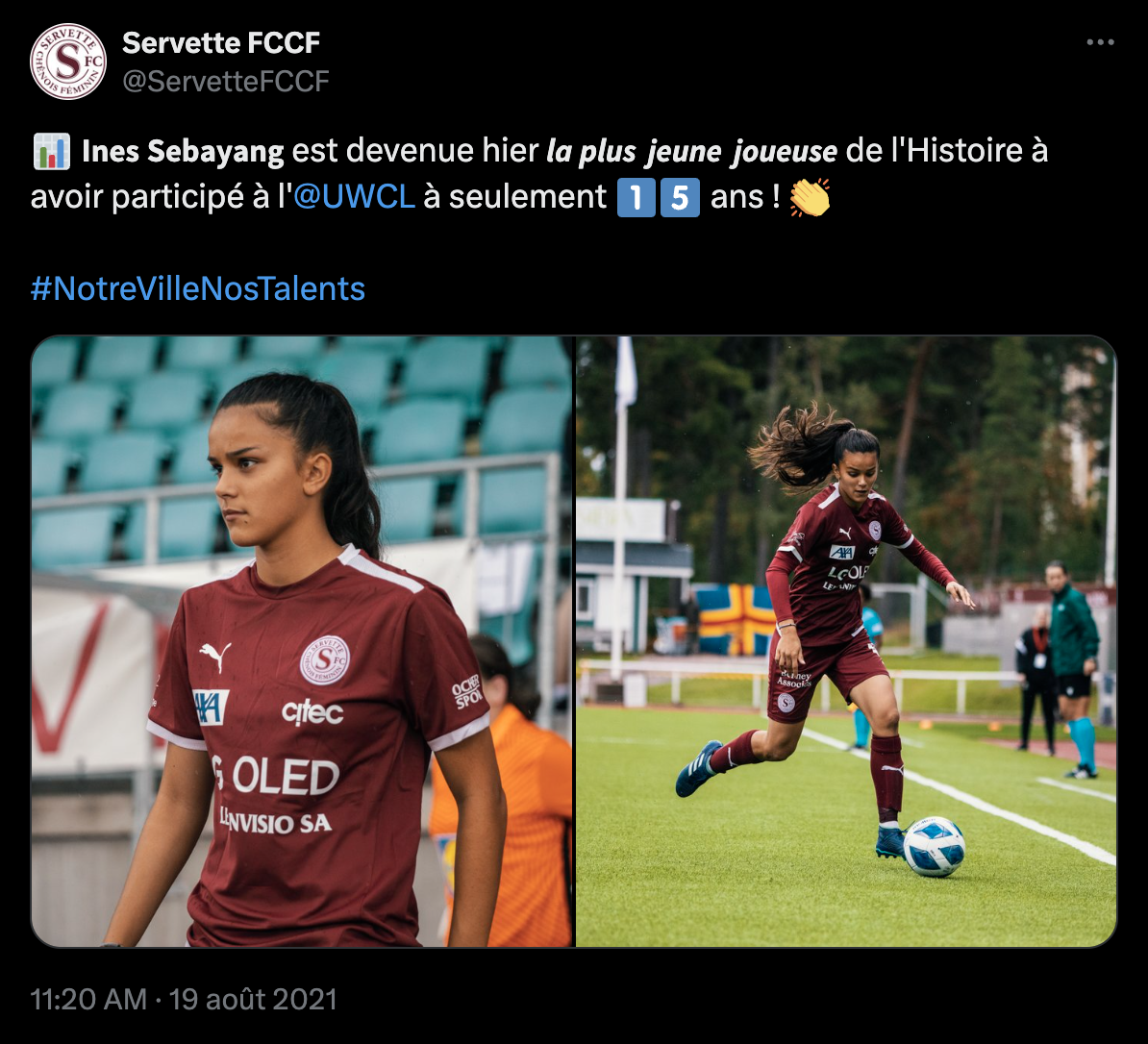The height and width of the screenshot is (1044, 1148).
Task: Click the bold name Ines Sebayang
Action: [183, 152]
